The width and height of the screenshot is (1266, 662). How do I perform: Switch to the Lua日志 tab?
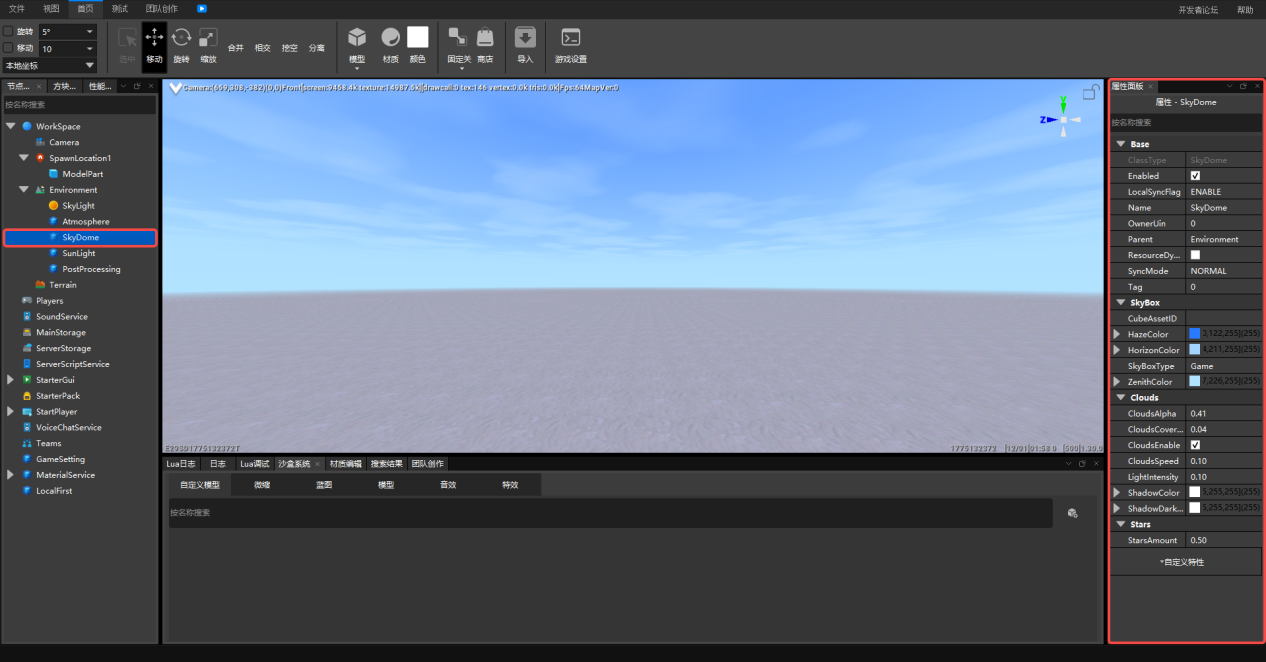click(x=180, y=464)
